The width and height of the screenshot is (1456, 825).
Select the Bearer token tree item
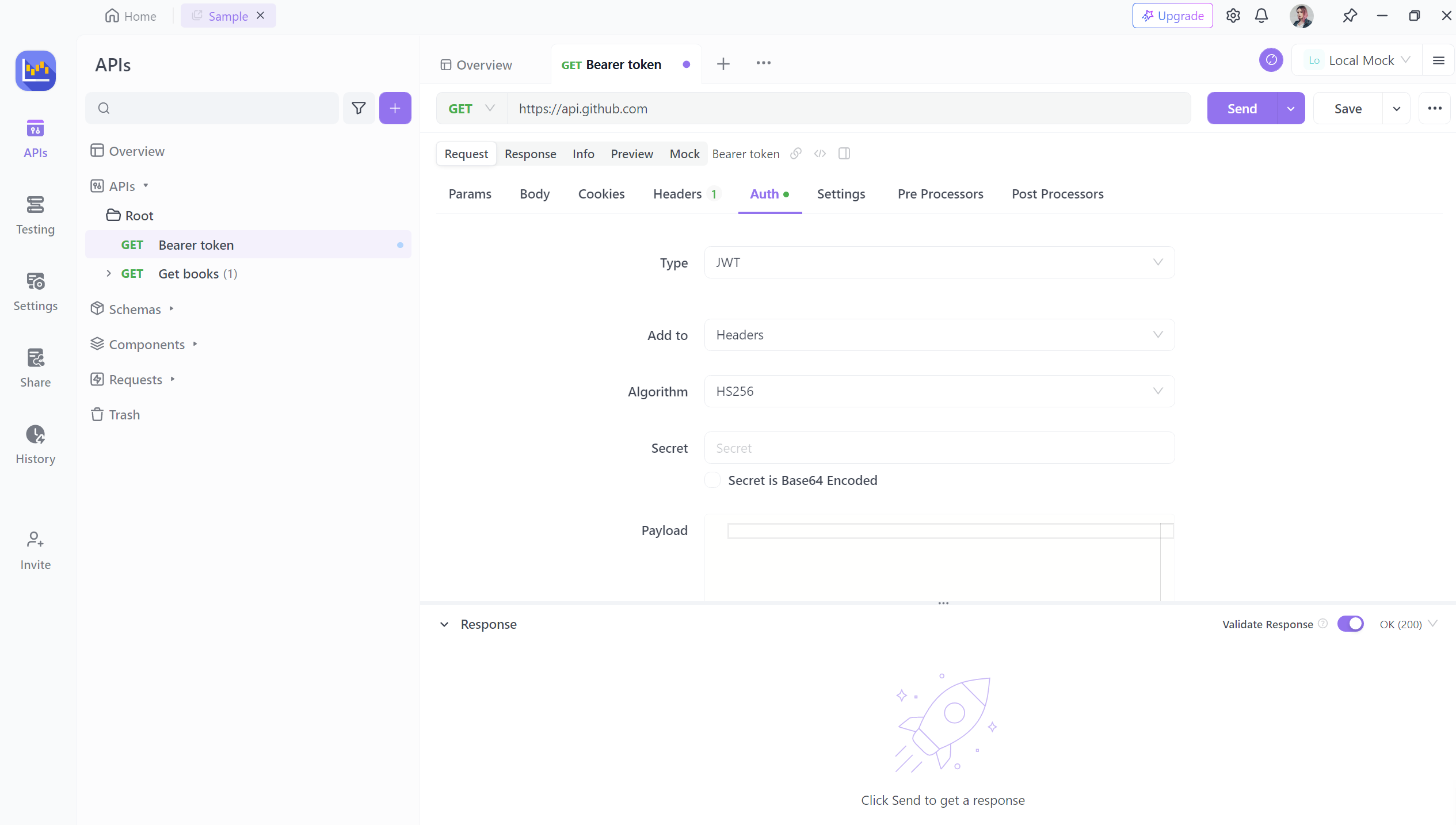[x=248, y=245]
